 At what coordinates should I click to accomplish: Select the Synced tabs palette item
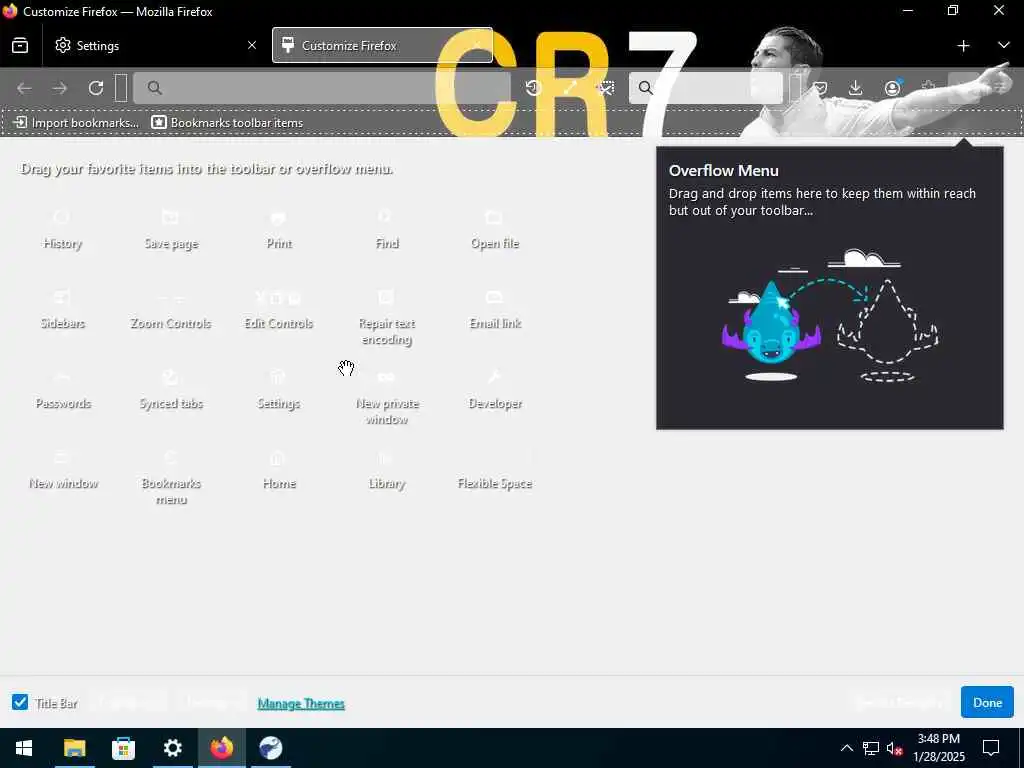(171, 391)
